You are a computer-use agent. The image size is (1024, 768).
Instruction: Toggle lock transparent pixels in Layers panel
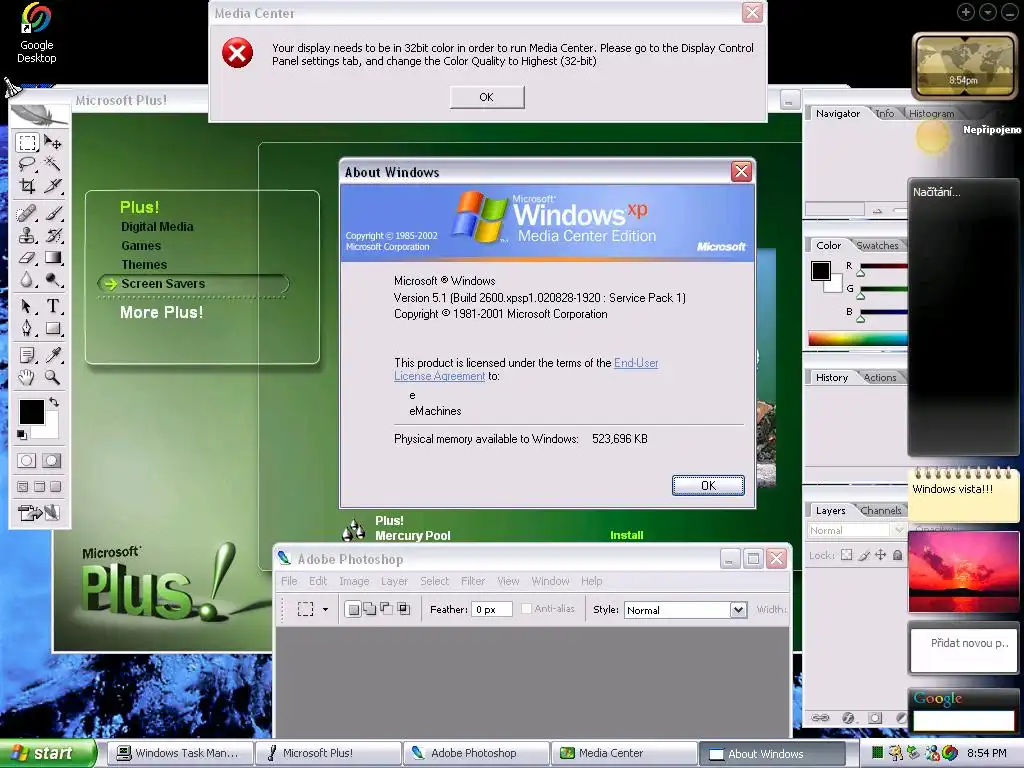pyautogui.click(x=846, y=555)
